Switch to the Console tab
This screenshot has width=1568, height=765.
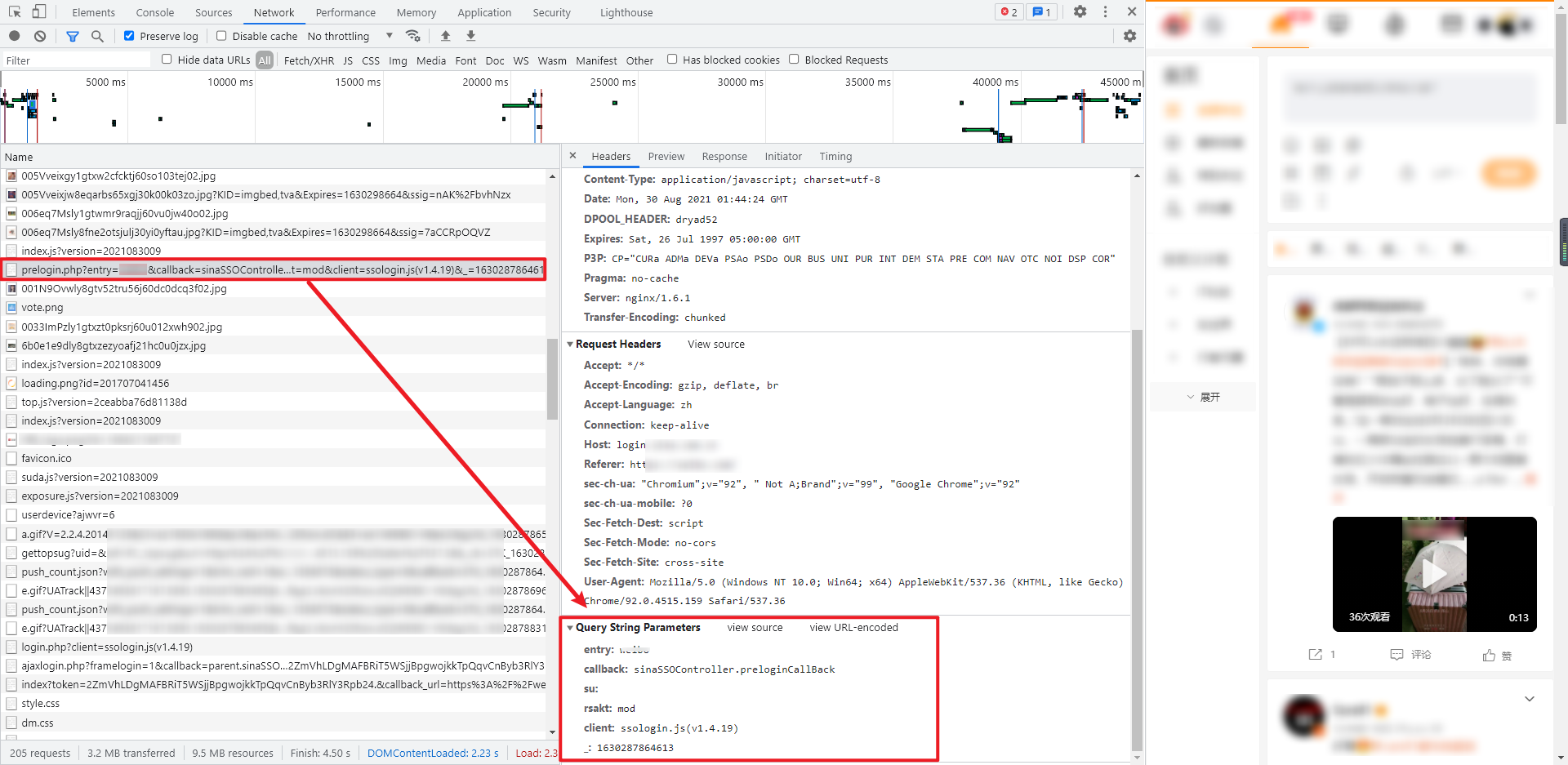click(154, 12)
